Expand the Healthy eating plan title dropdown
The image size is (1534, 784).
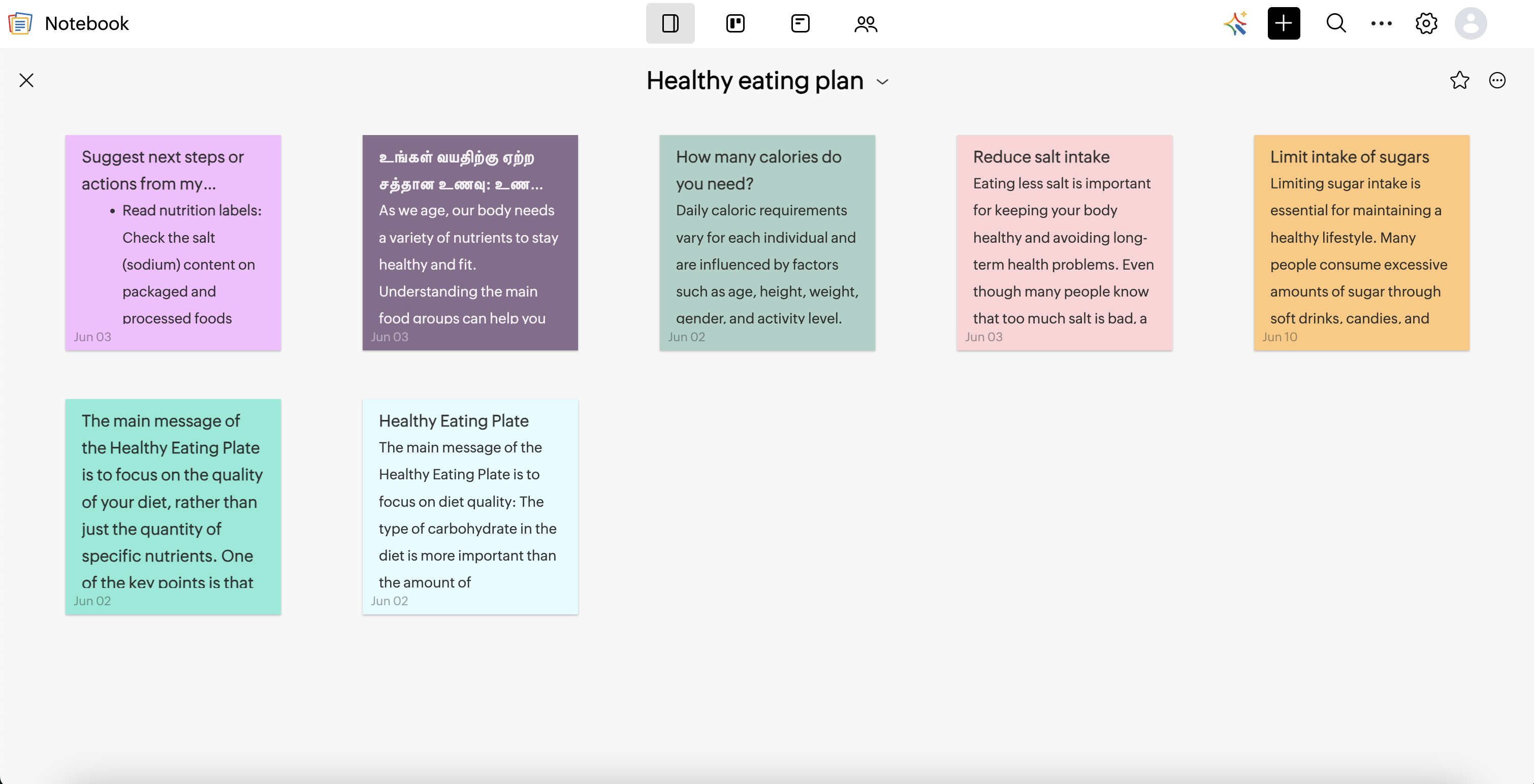tap(882, 82)
